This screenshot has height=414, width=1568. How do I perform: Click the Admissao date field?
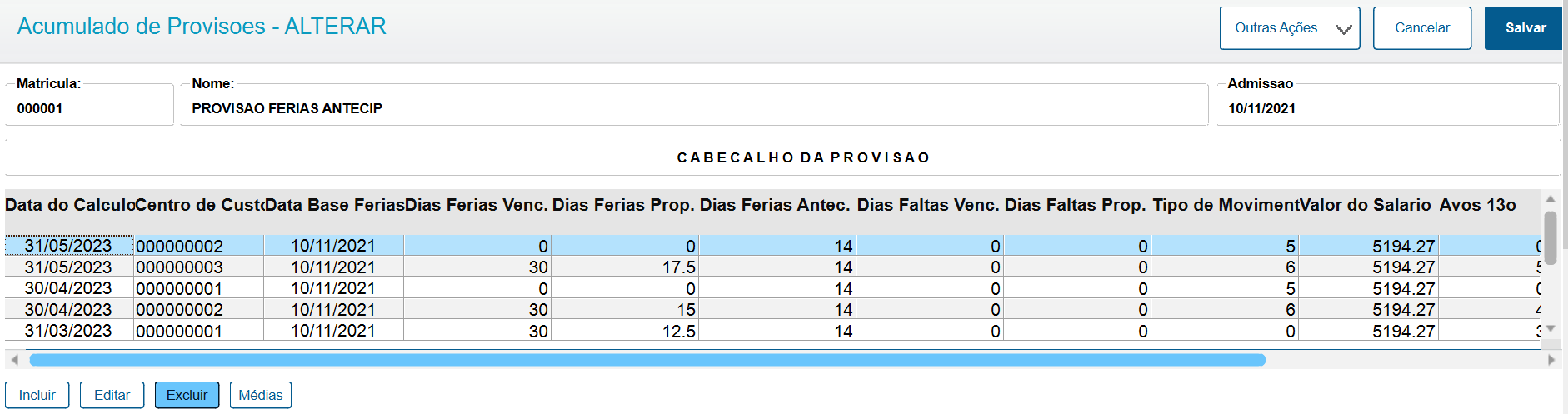point(1386,108)
